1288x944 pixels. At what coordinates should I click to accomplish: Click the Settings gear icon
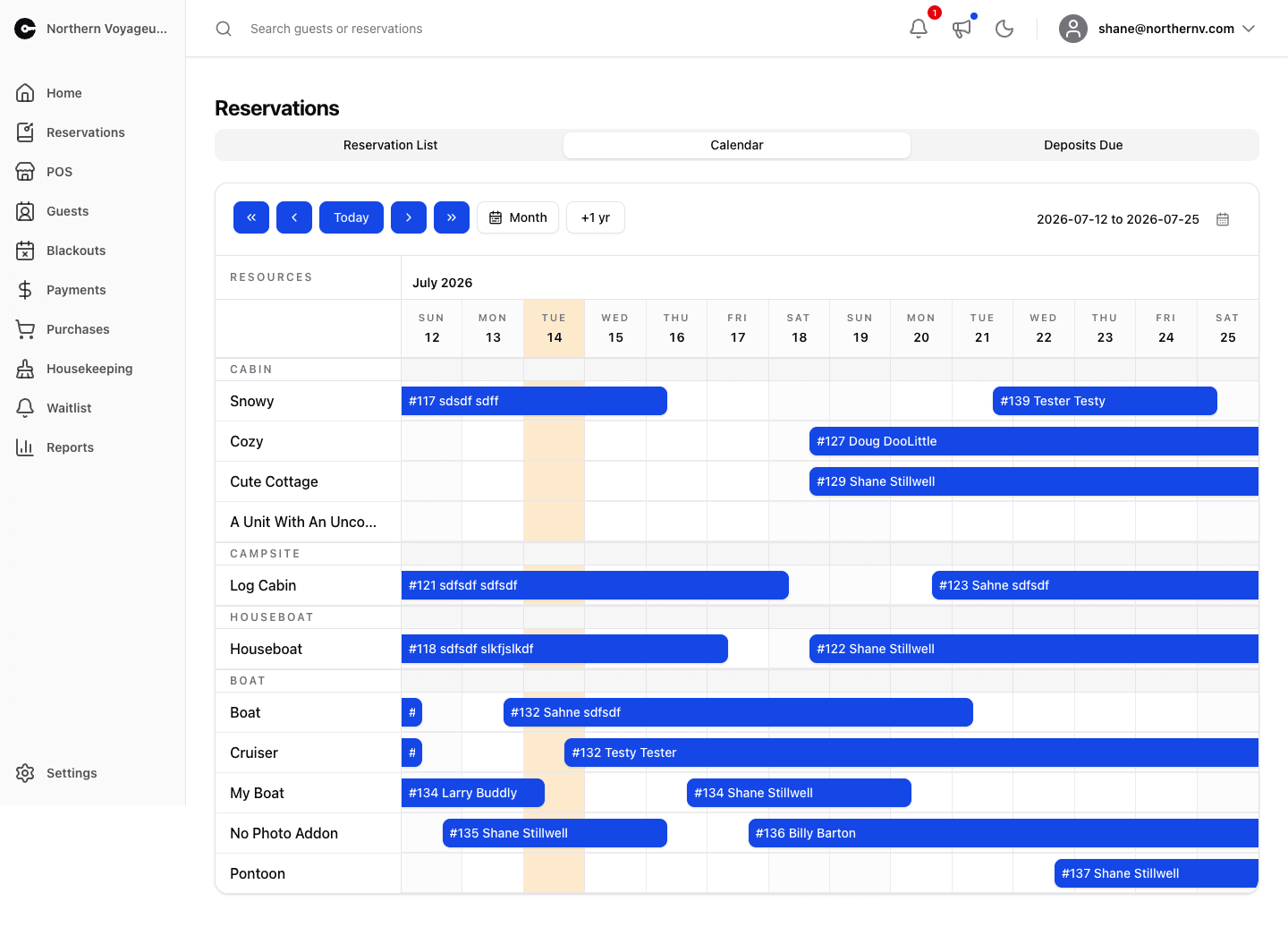(25, 773)
